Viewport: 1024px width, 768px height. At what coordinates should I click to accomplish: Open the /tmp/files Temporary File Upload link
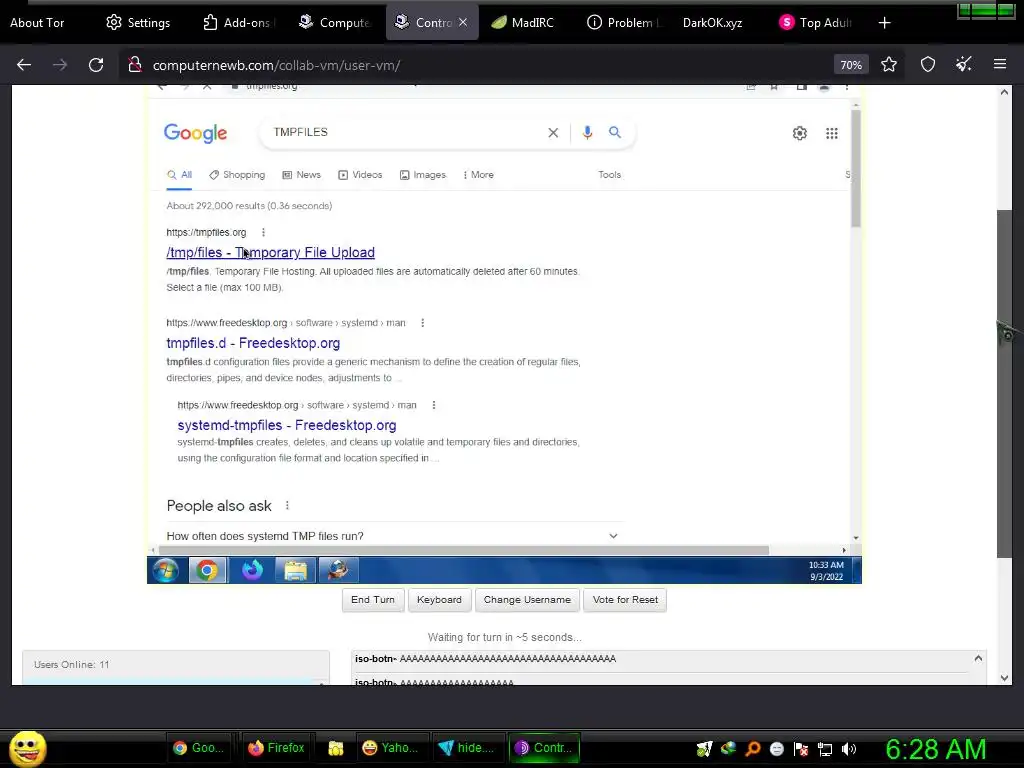pos(270,253)
